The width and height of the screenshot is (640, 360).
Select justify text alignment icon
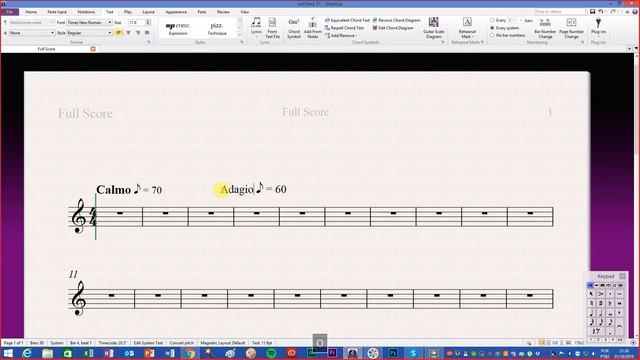point(147,33)
